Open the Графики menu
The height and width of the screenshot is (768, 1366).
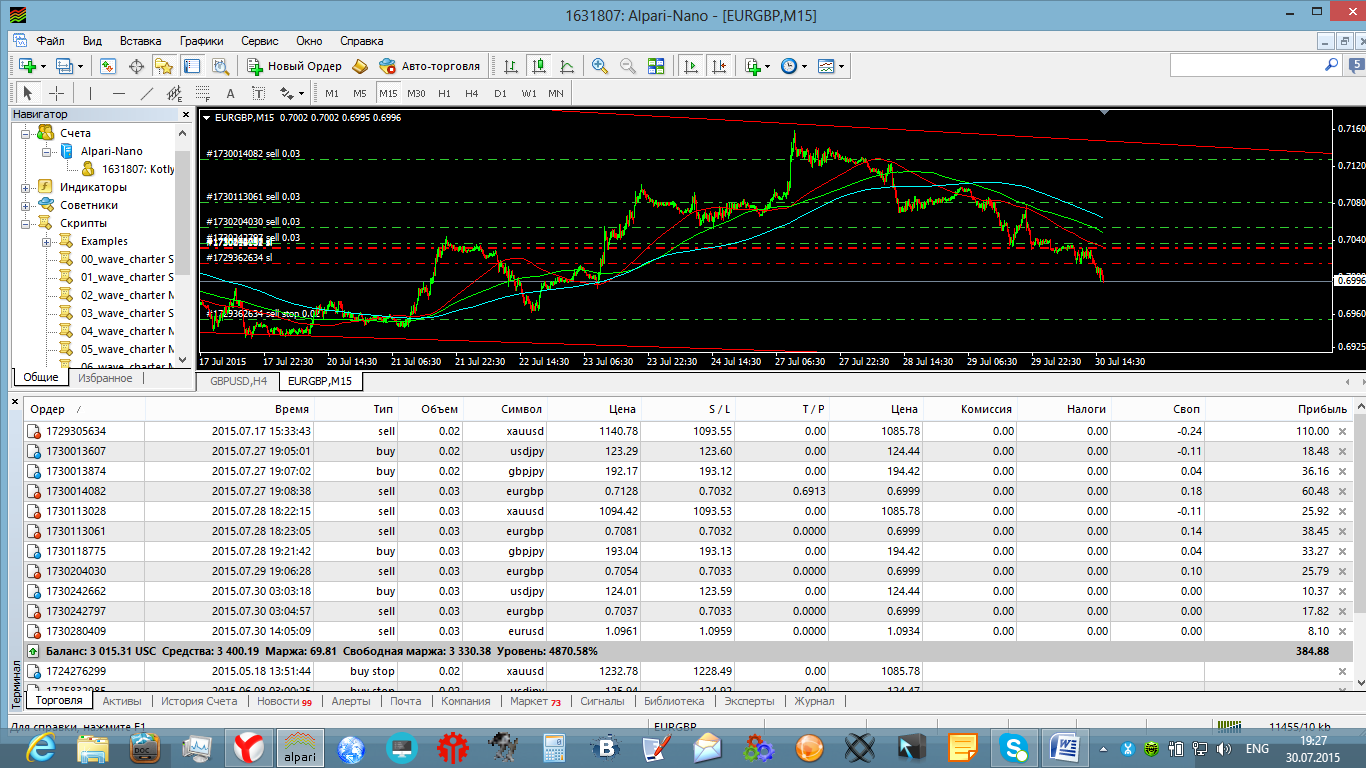[x=201, y=41]
